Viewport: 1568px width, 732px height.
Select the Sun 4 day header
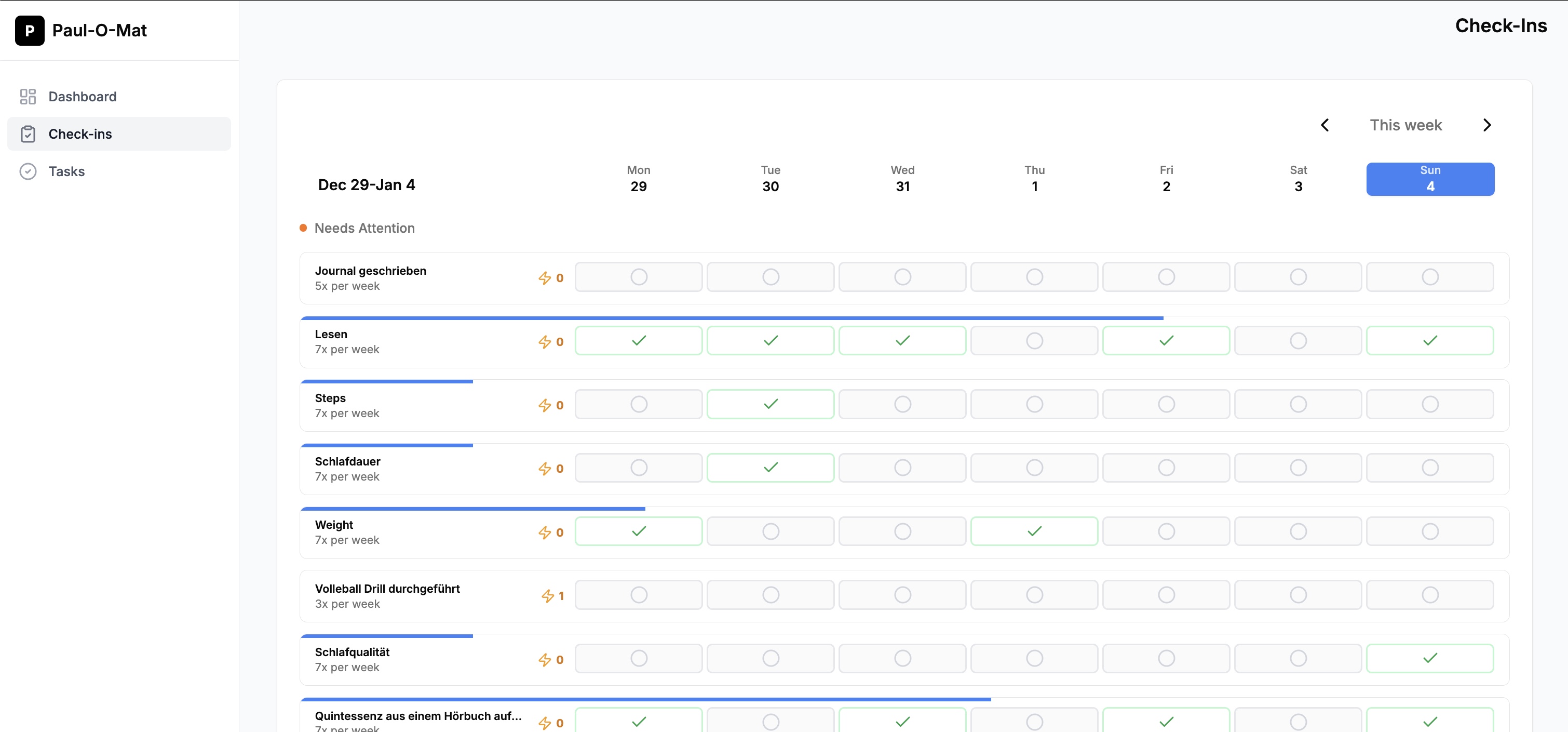(1429, 179)
